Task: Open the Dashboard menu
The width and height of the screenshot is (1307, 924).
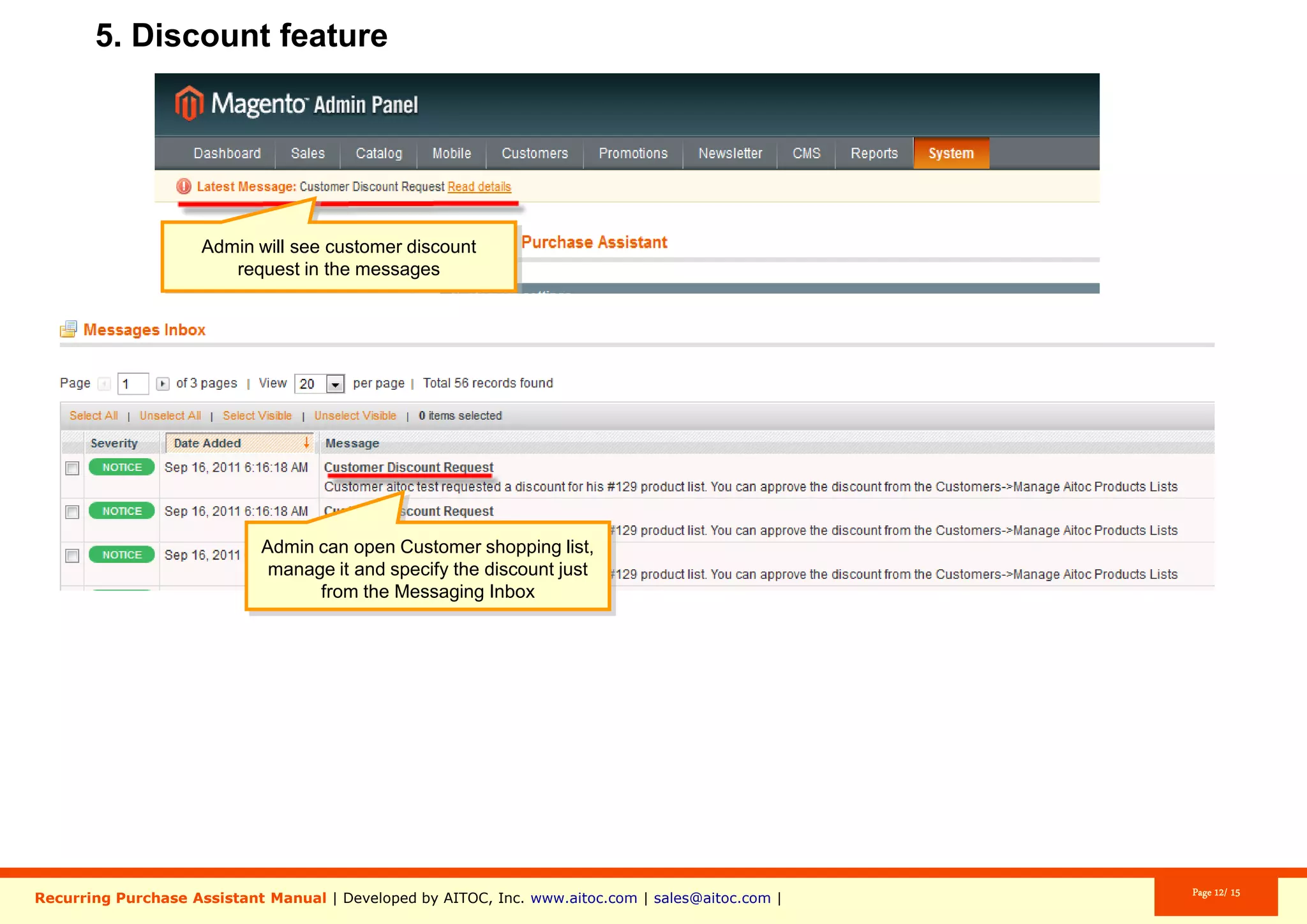Action: point(227,153)
